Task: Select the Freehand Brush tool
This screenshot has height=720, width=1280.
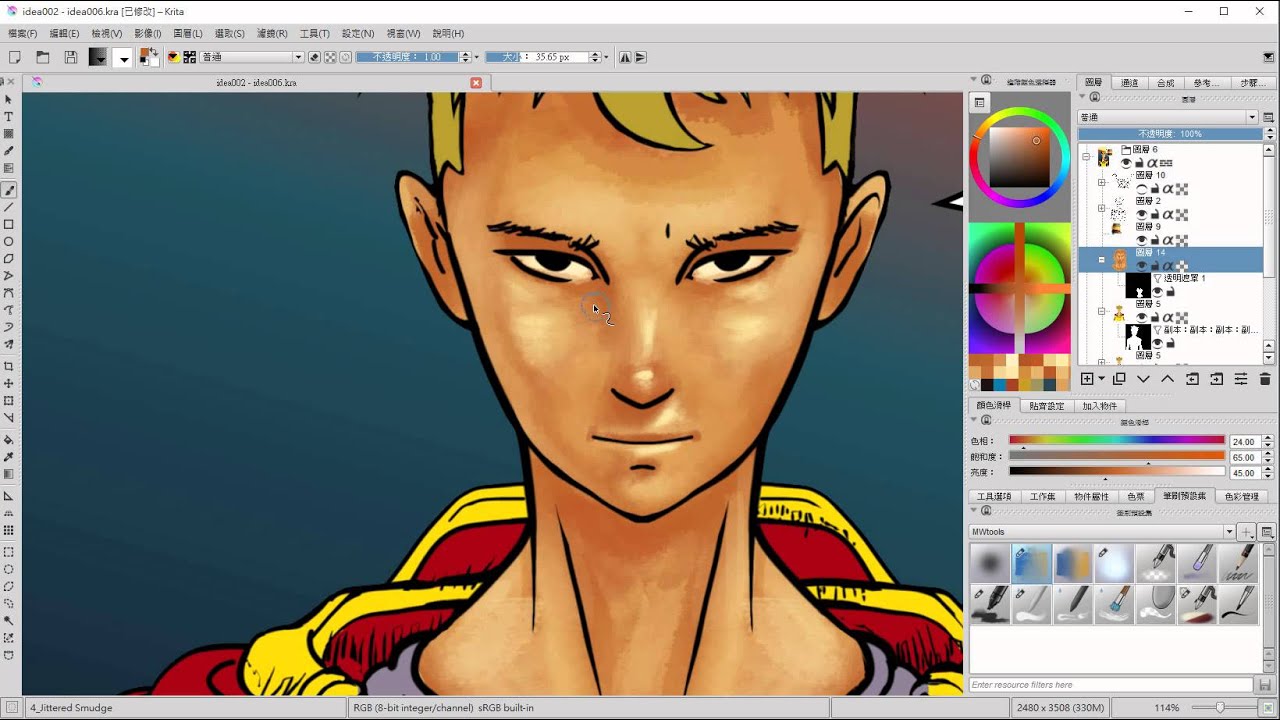Action: [x=9, y=190]
